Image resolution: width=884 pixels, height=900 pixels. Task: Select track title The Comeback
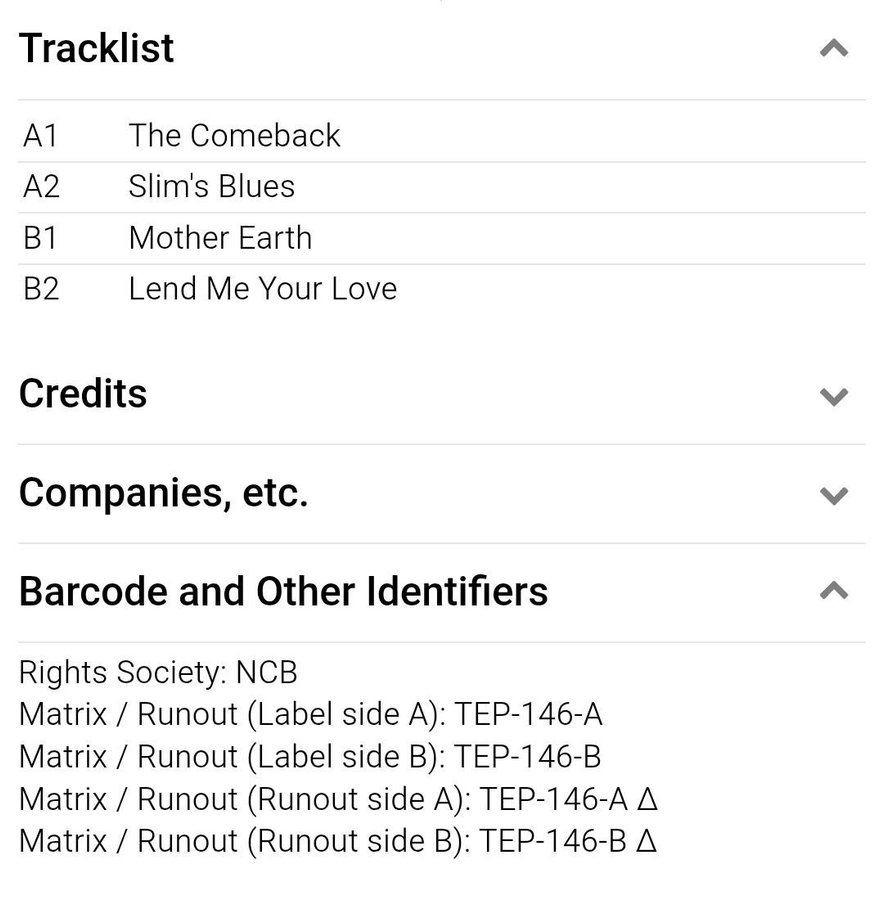(x=234, y=135)
